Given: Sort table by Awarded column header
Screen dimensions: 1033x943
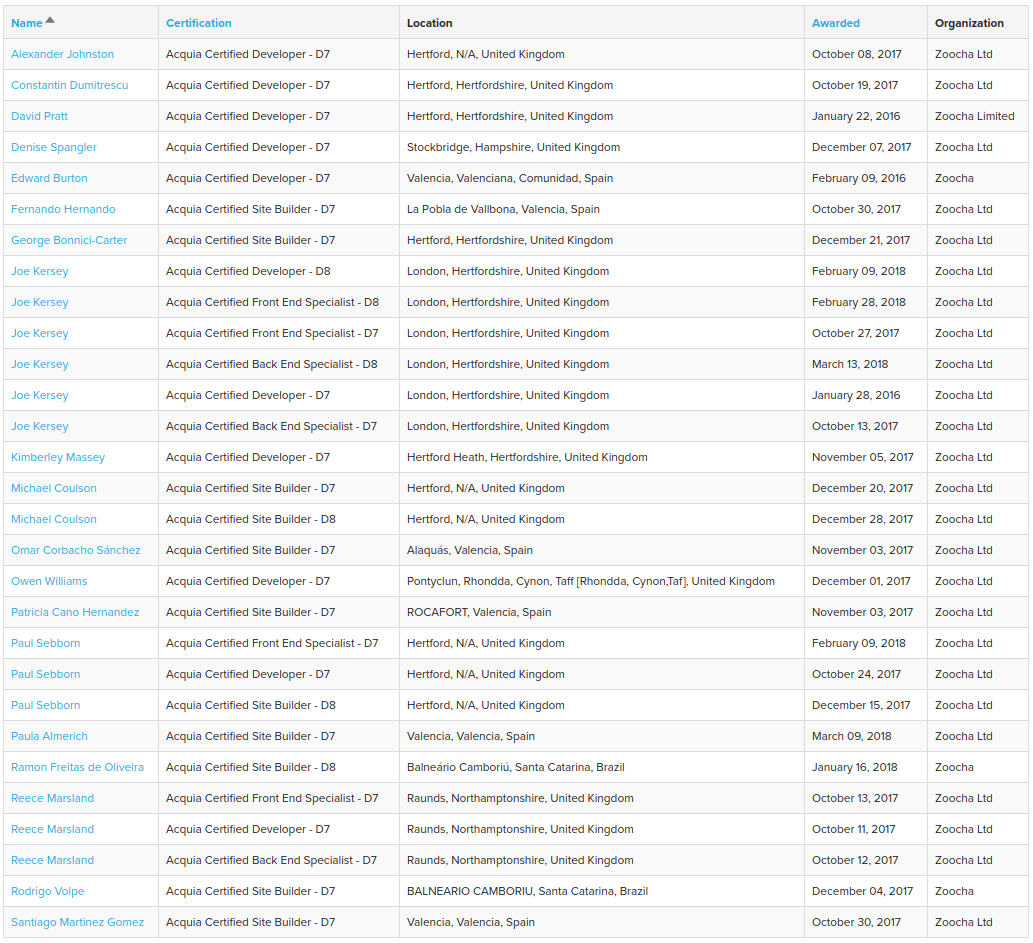Looking at the screenshot, I should (x=835, y=23).
